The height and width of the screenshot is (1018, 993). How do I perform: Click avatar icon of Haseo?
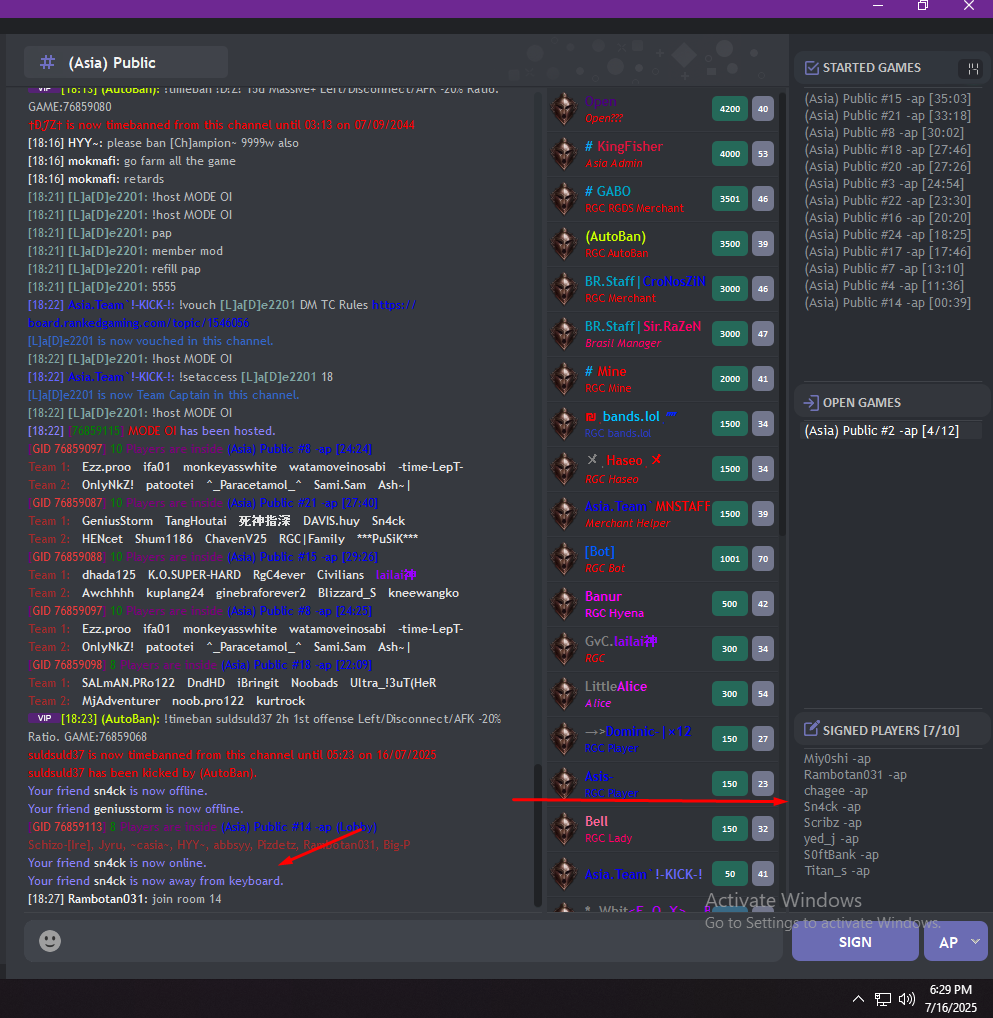coord(564,469)
